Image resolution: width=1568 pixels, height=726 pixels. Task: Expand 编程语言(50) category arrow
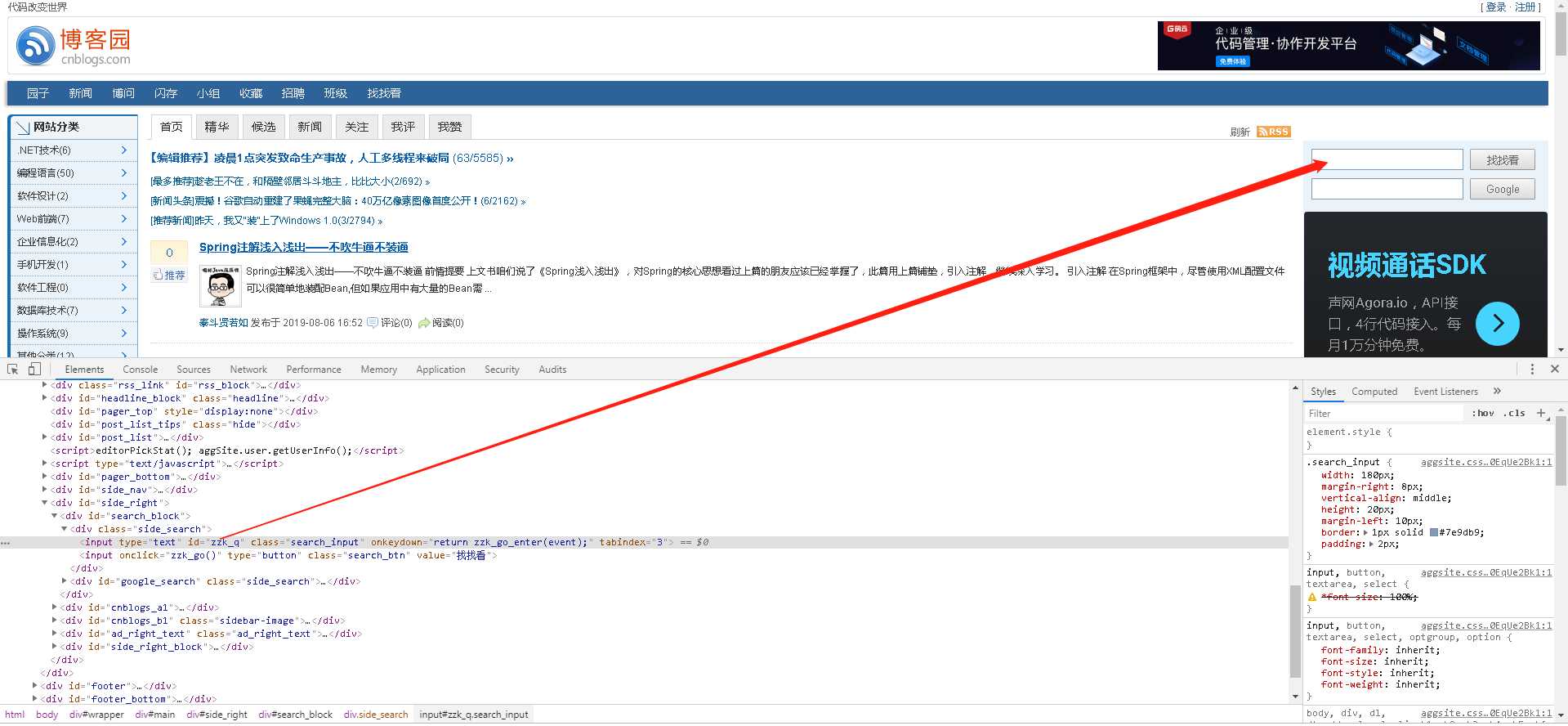pyautogui.click(x=124, y=173)
